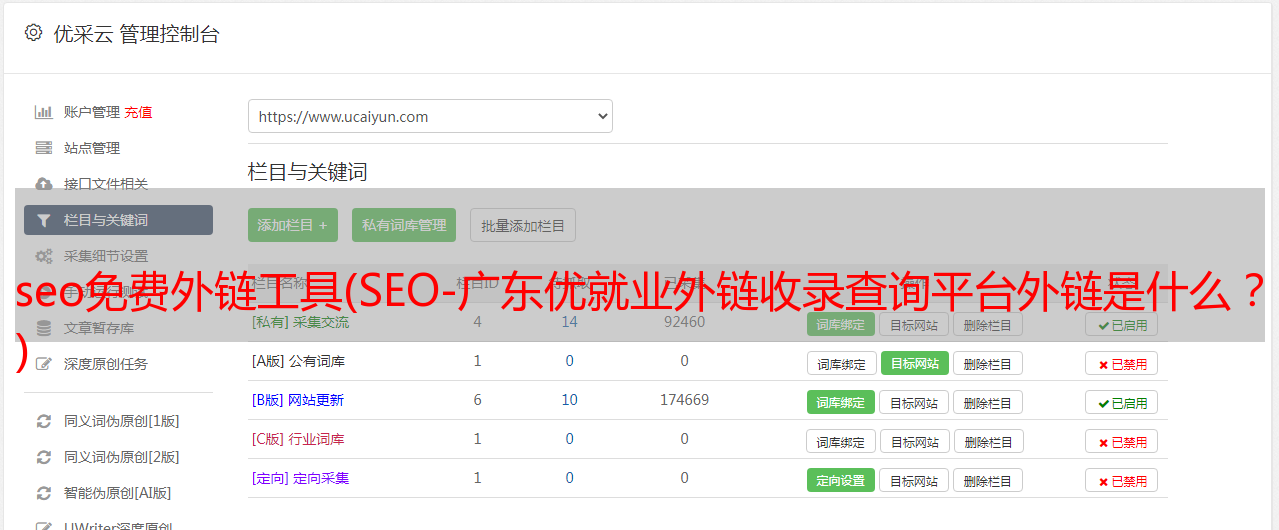Click 删除栏目 in the 采集交流 row
The image size is (1279, 530).
[x=988, y=324]
